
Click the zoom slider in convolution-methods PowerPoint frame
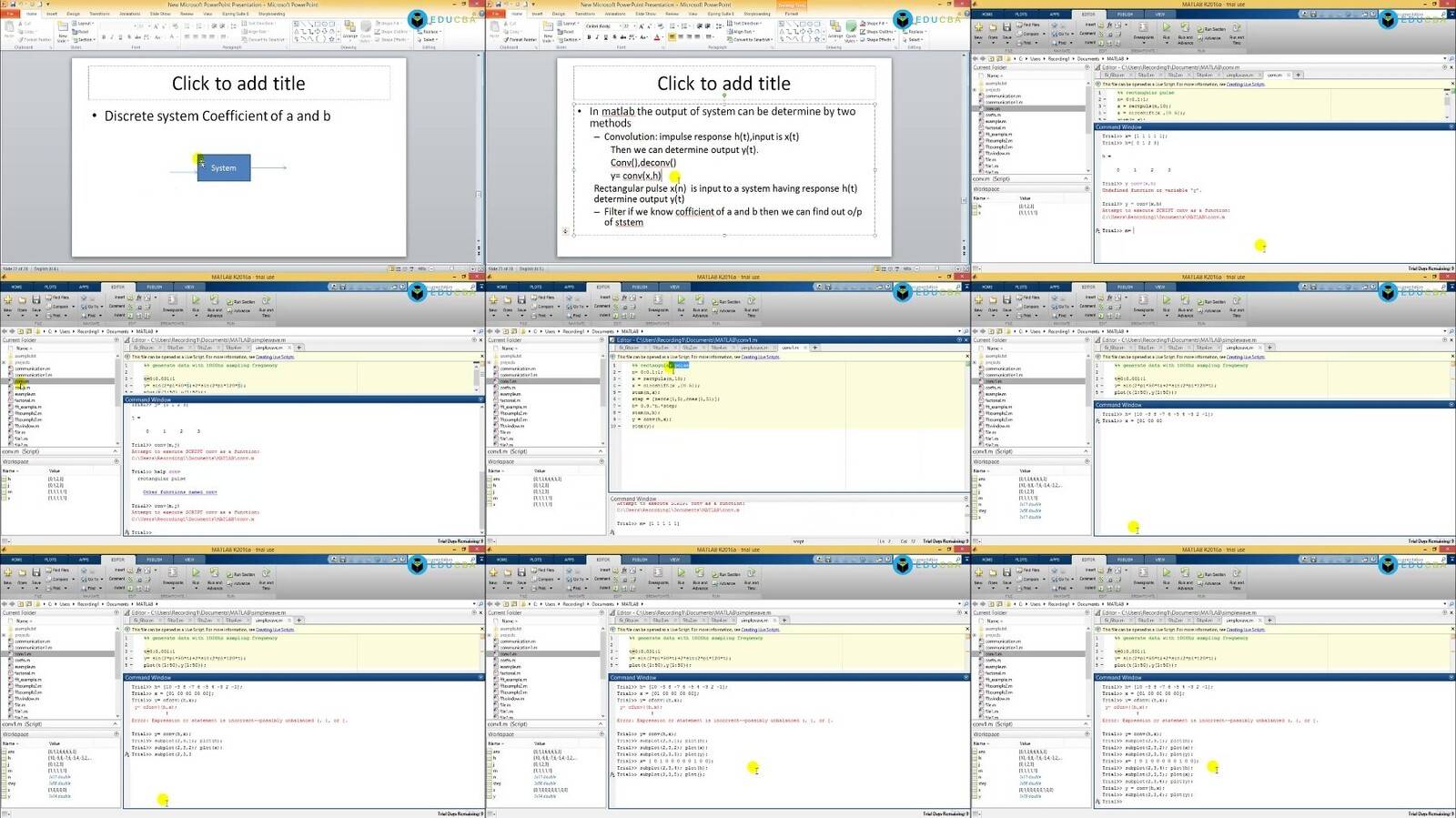click(x=937, y=268)
